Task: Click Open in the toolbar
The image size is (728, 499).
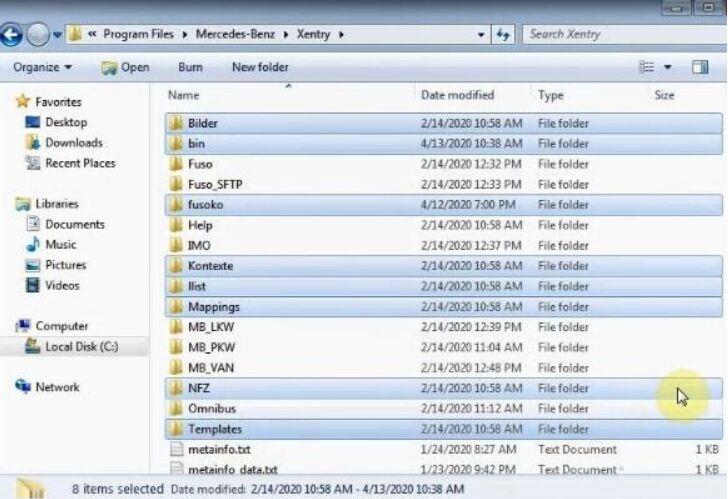Action: click(x=125, y=67)
